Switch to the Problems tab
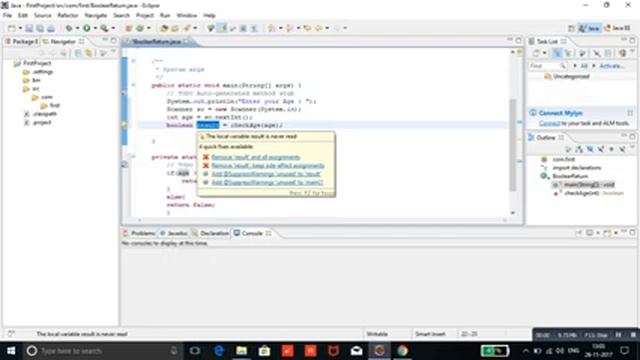This screenshot has height=360, width=640. pos(140,233)
